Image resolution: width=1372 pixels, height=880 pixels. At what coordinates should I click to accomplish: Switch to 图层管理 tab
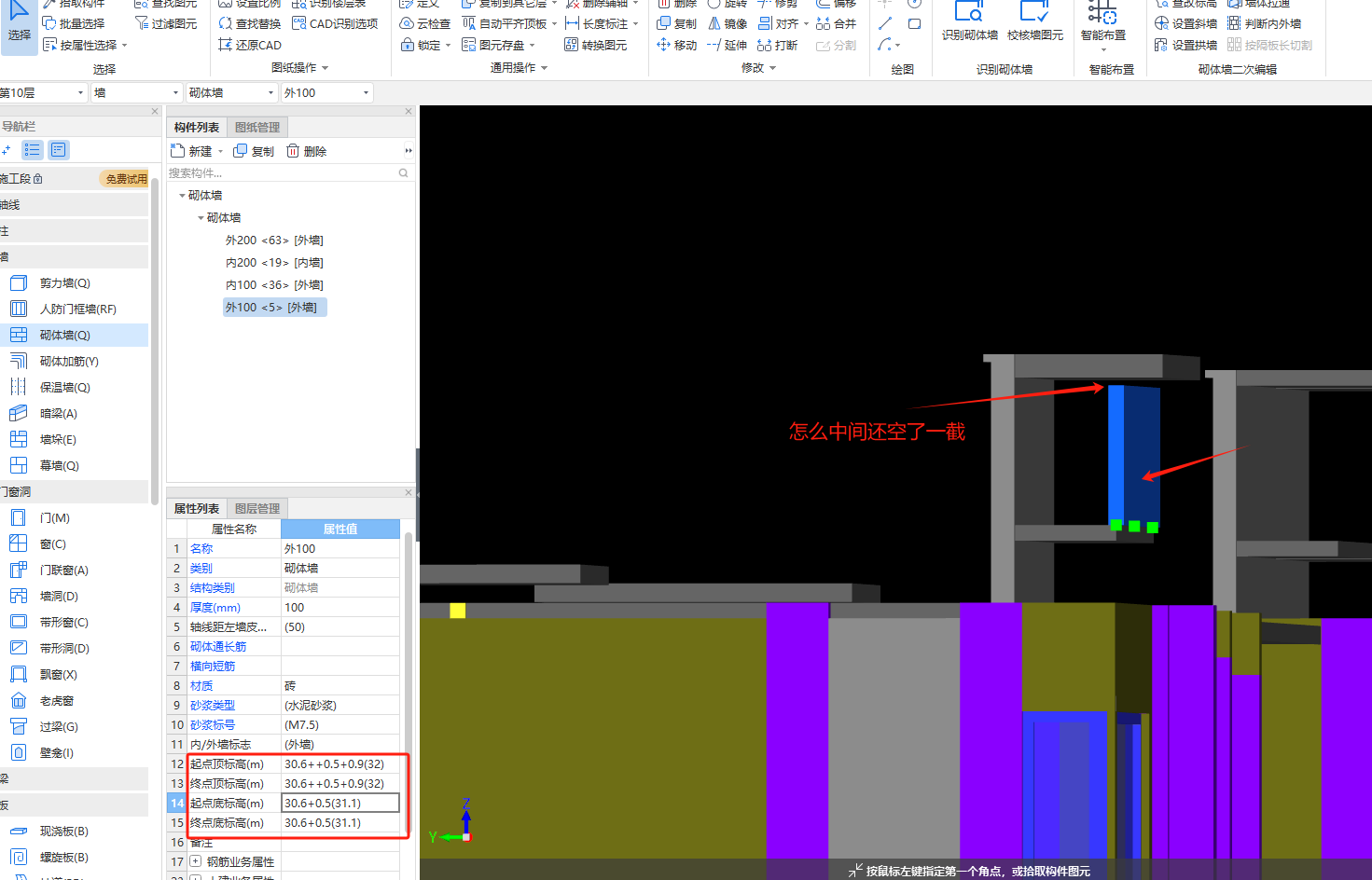click(x=257, y=509)
